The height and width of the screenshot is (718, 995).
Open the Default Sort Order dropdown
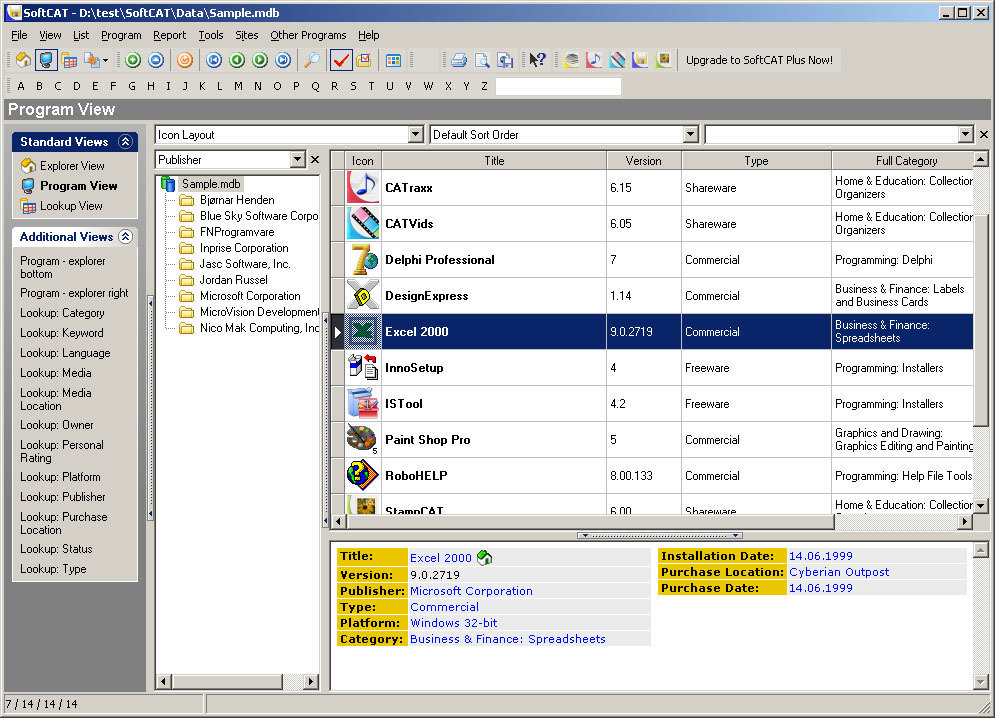[691, 135]
